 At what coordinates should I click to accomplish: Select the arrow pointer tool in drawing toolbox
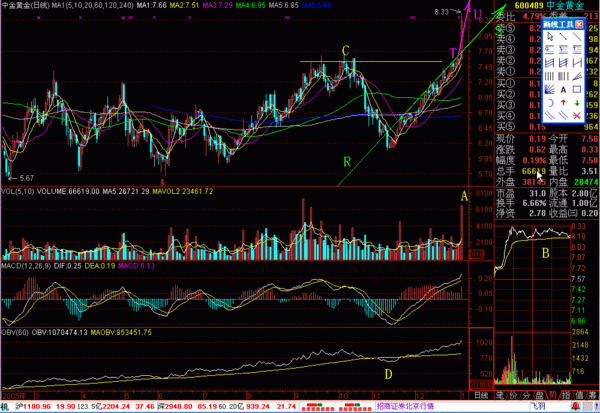tap(550, 36)
